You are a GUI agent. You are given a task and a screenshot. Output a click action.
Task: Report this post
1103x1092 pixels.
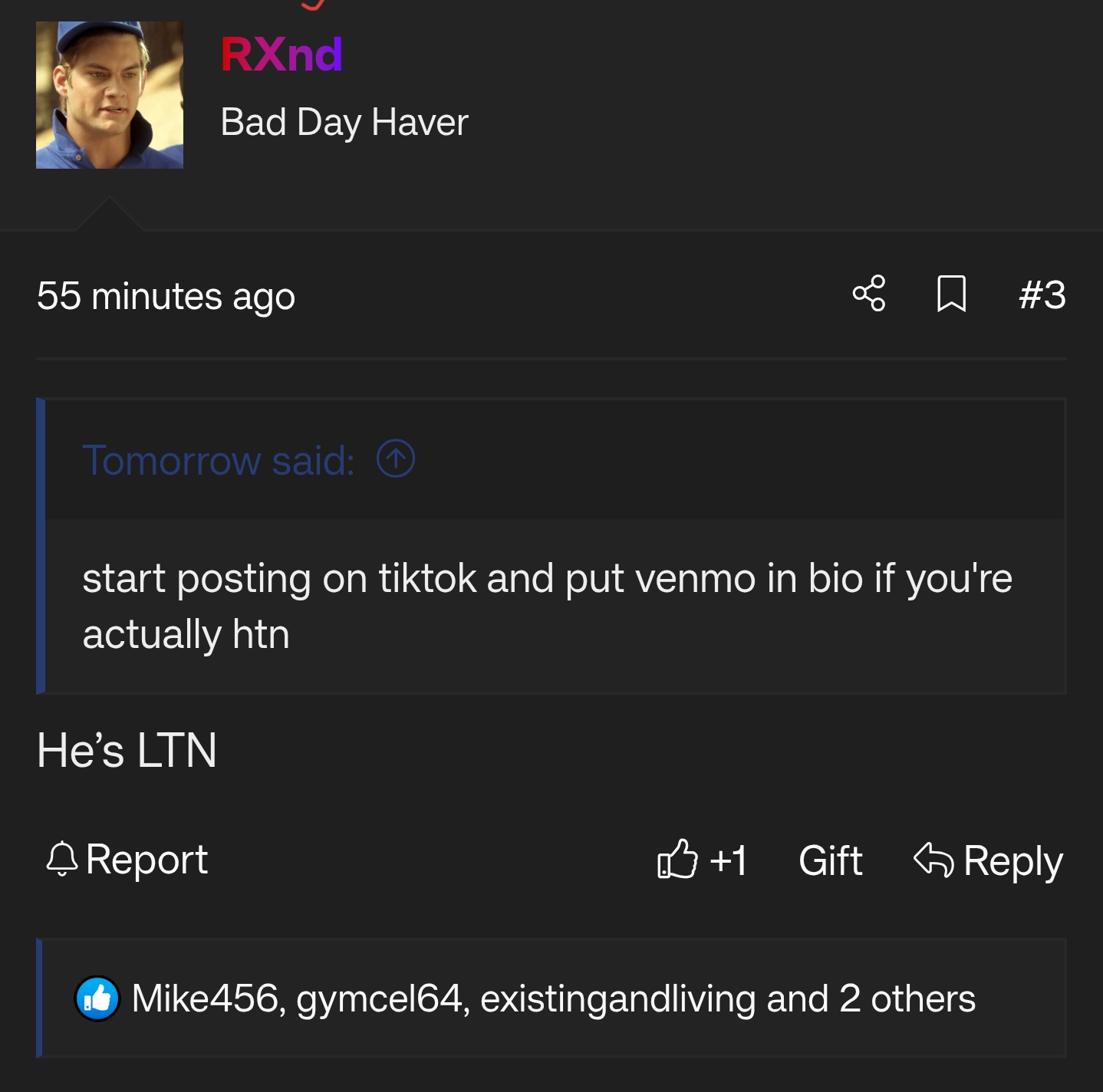click(147, 860)
